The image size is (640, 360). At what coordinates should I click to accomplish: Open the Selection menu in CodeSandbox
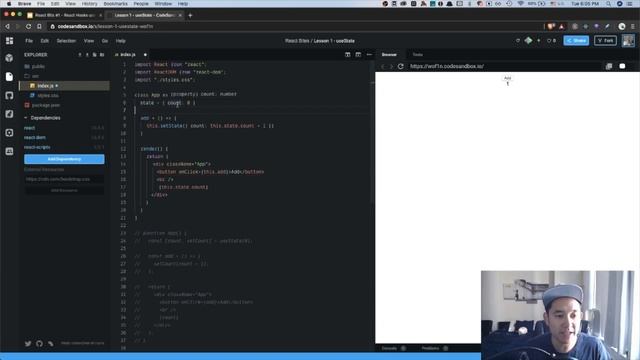point(66,41)
